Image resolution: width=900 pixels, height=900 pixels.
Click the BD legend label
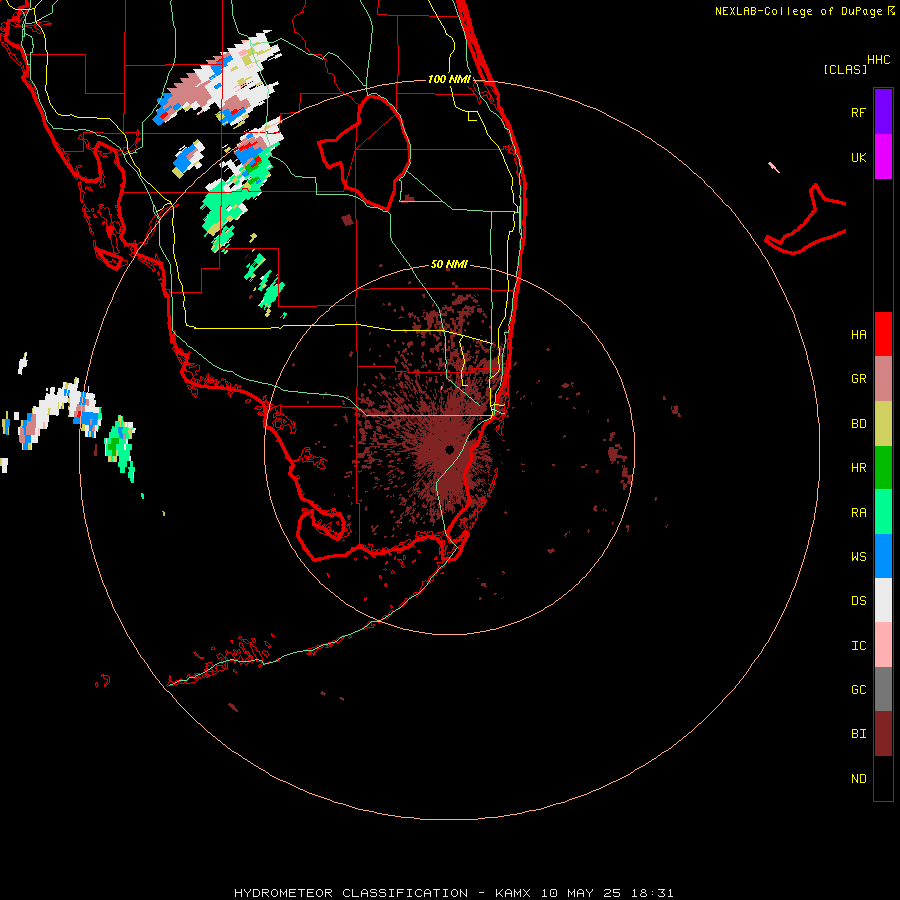point(858,424)
